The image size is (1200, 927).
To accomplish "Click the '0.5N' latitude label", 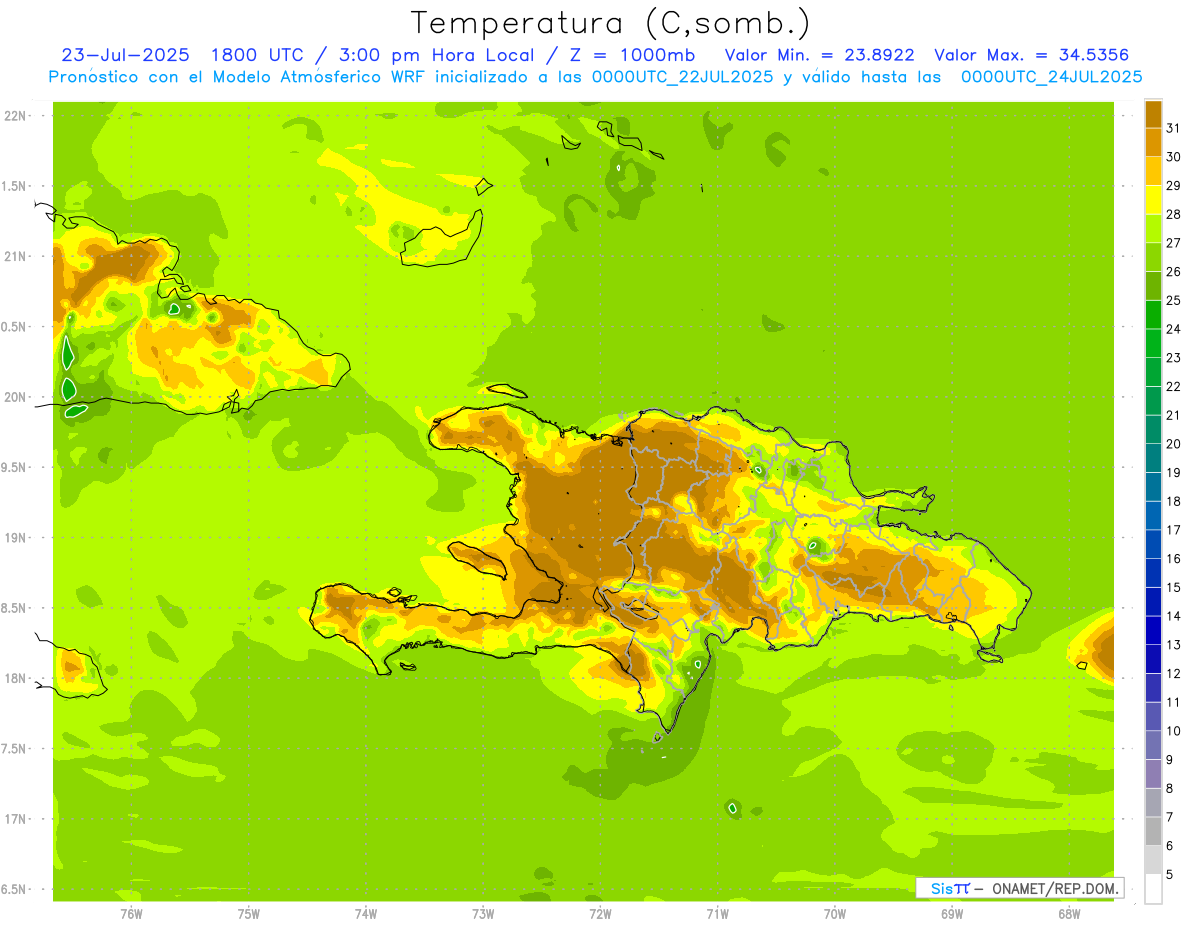I will click(x=15, y=327).
